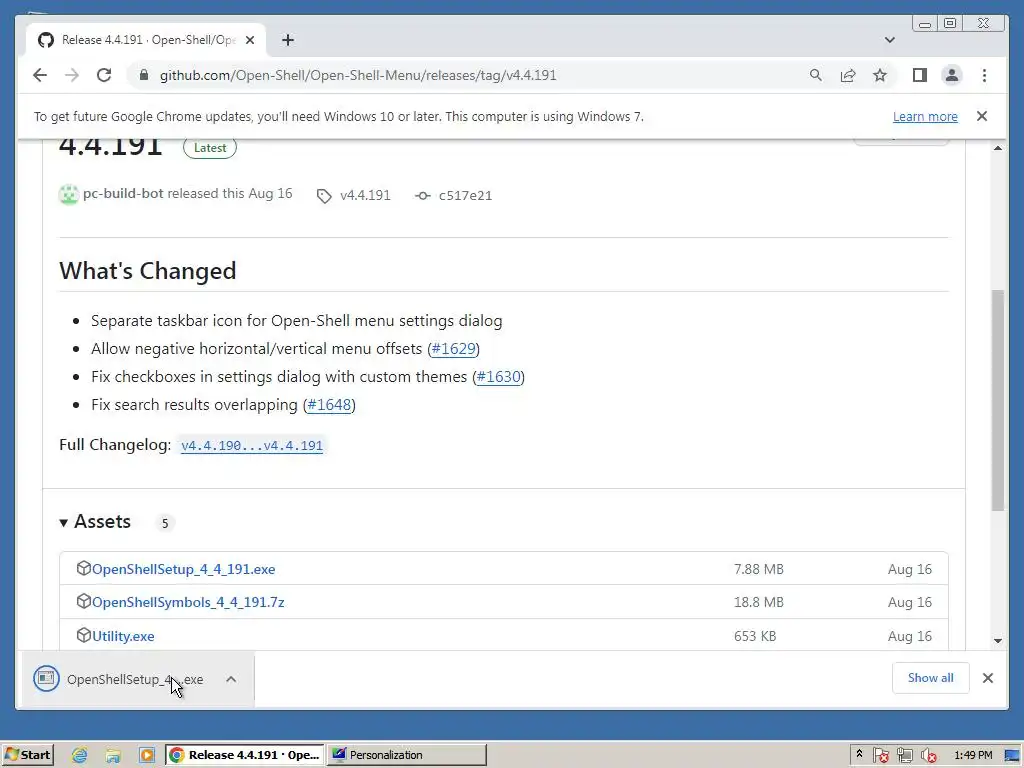
Task: Go back to the previous page
Action: 40,75
